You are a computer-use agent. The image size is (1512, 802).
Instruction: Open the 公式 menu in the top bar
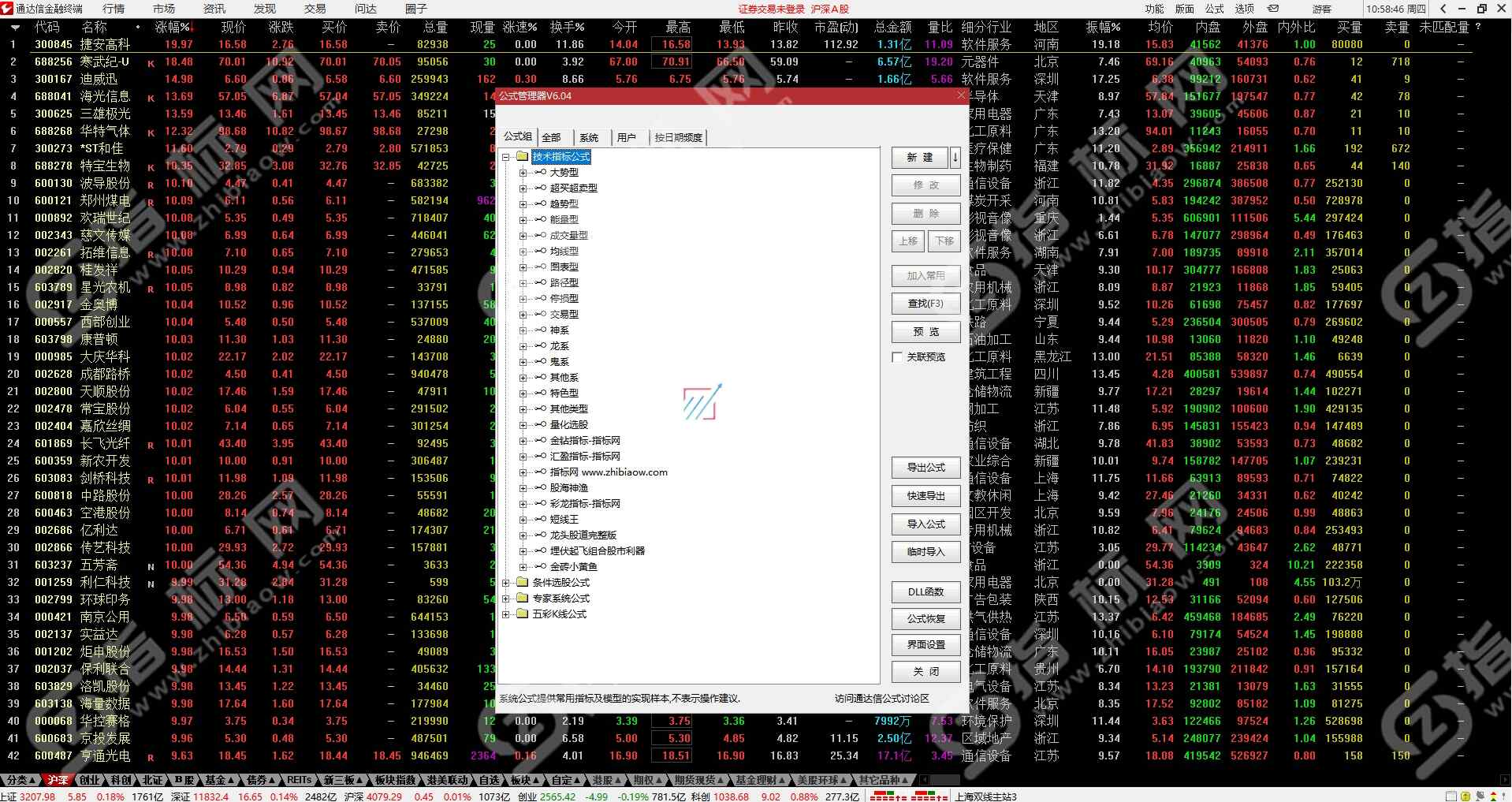pyautogui.click(x=1214, y=9)
